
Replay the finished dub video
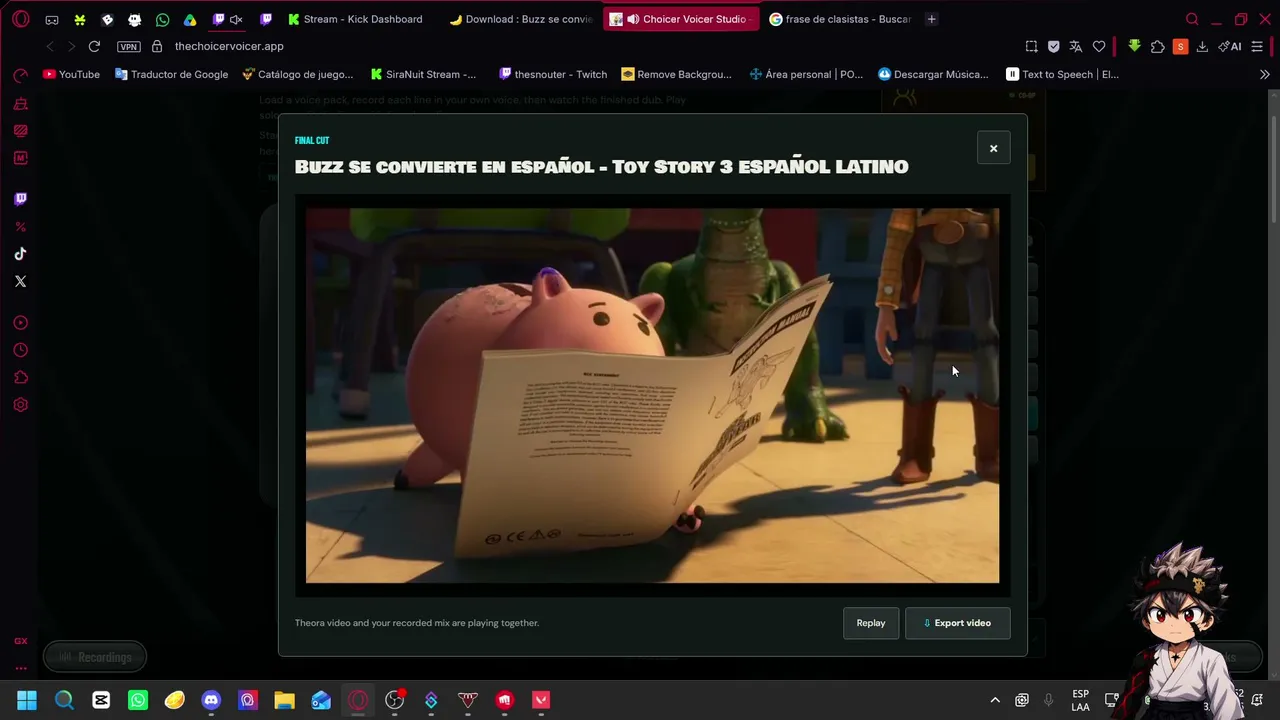871,623
